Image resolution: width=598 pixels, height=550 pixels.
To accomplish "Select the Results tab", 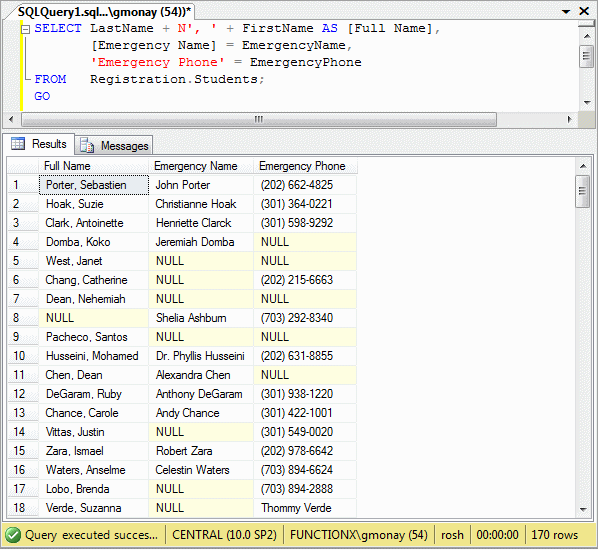I will click(x=39, y=144).
